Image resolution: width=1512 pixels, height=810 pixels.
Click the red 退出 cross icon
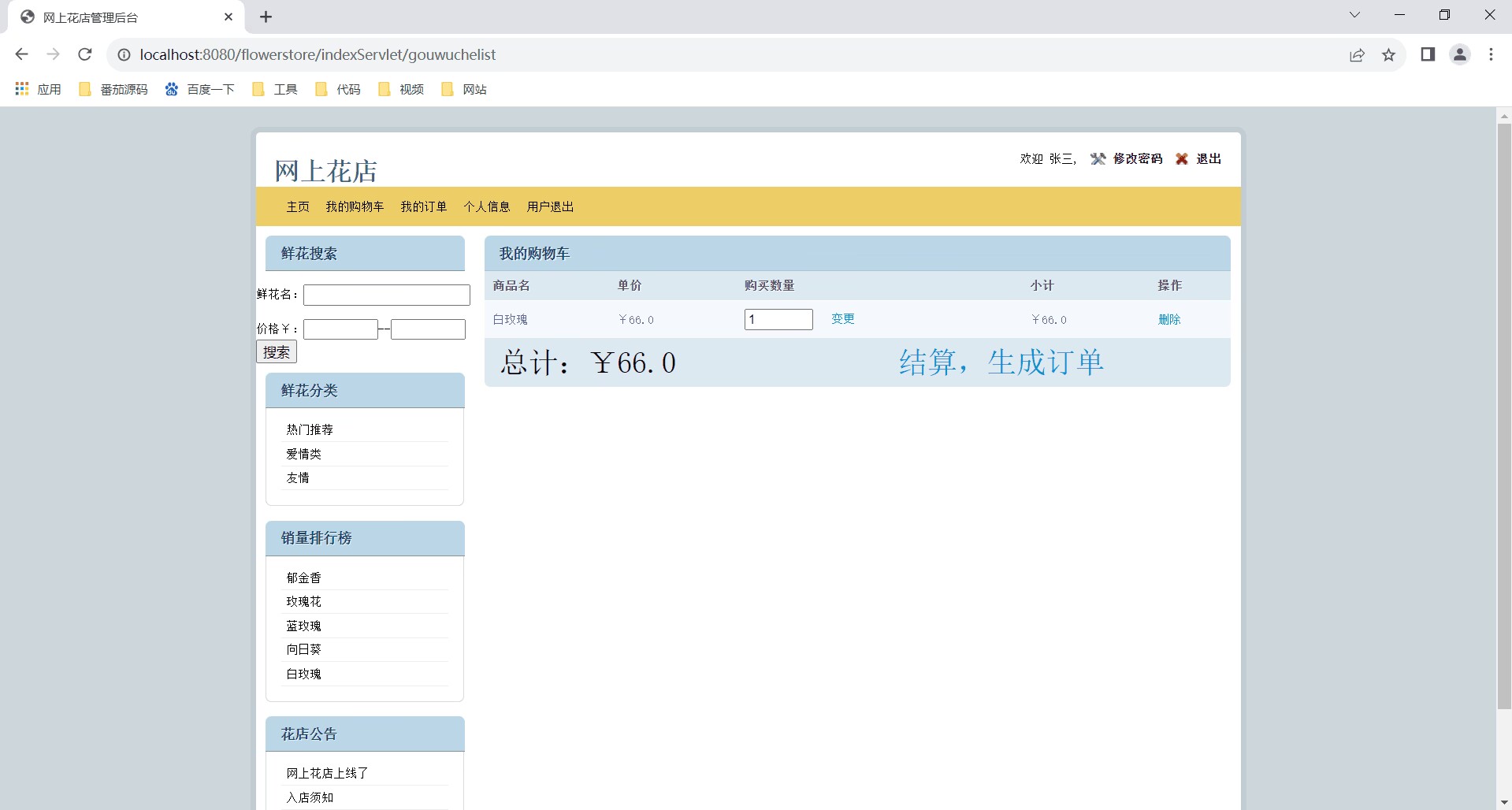(1182, 159)
